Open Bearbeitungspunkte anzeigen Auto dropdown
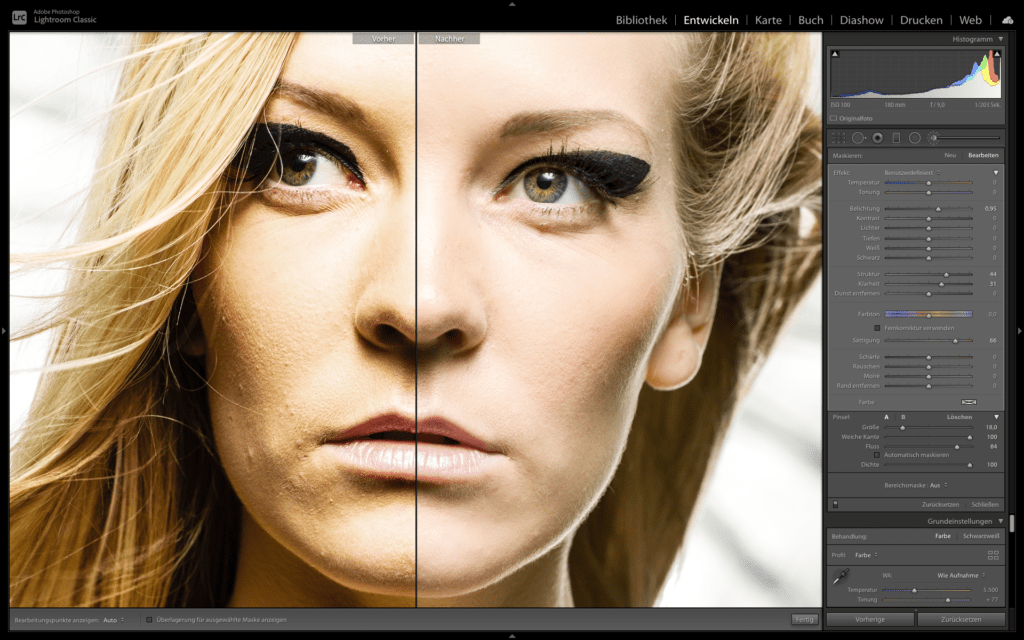This screenshot has width=1024, height=640. [114, 620]
